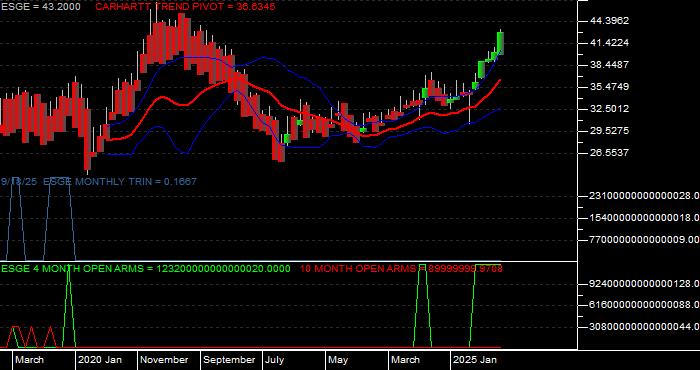Select the 'September' date on time axis
The width and height of the screenshot is (700, 370).
click(229, 360)
